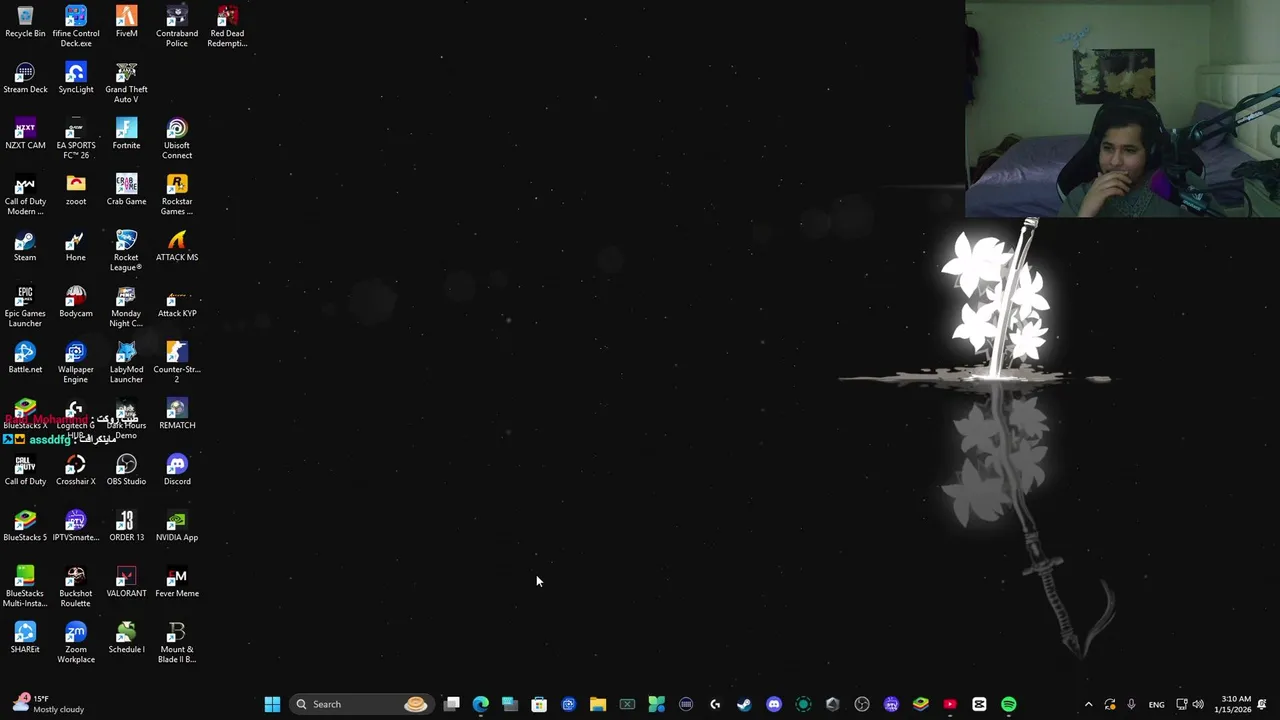Click the taskbar Search box
Image resolution: width=1280 pixels, height=720 pixels.
click(x=361, y=704)
